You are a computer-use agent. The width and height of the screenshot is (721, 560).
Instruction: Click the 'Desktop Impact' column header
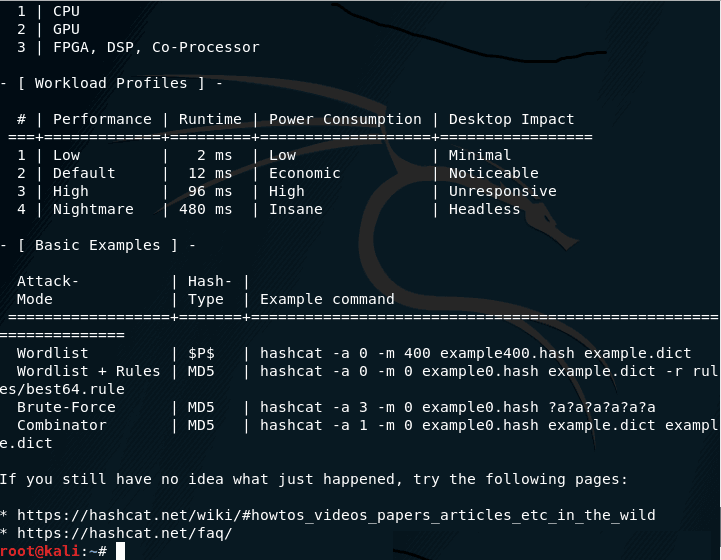(x=511, y=120)
